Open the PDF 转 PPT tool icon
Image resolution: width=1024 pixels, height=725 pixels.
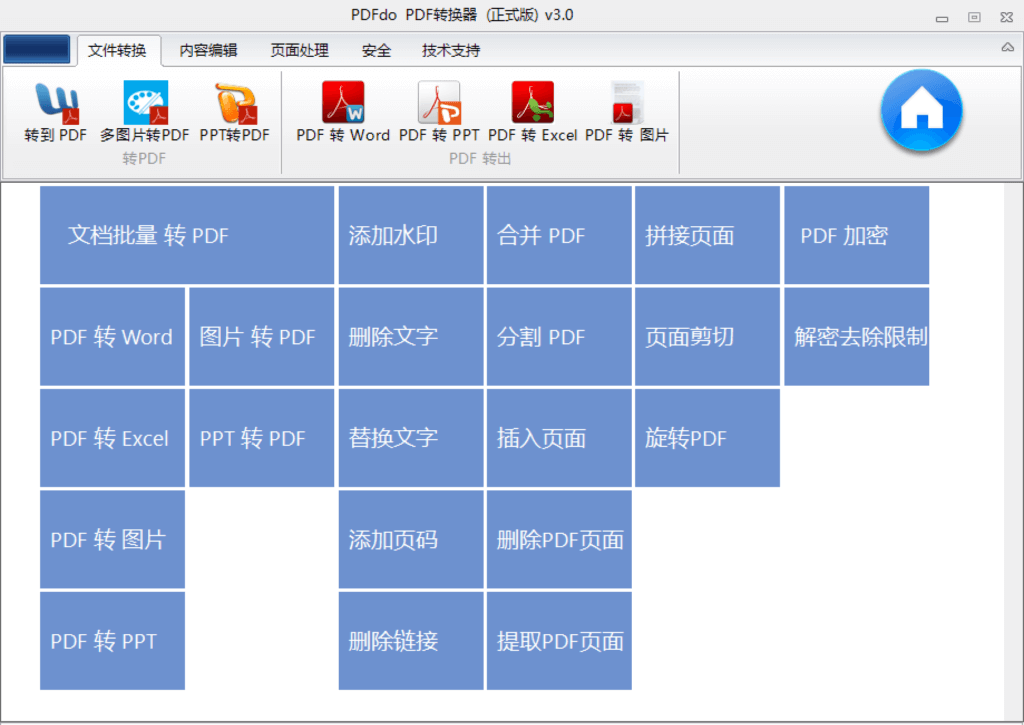437,110
